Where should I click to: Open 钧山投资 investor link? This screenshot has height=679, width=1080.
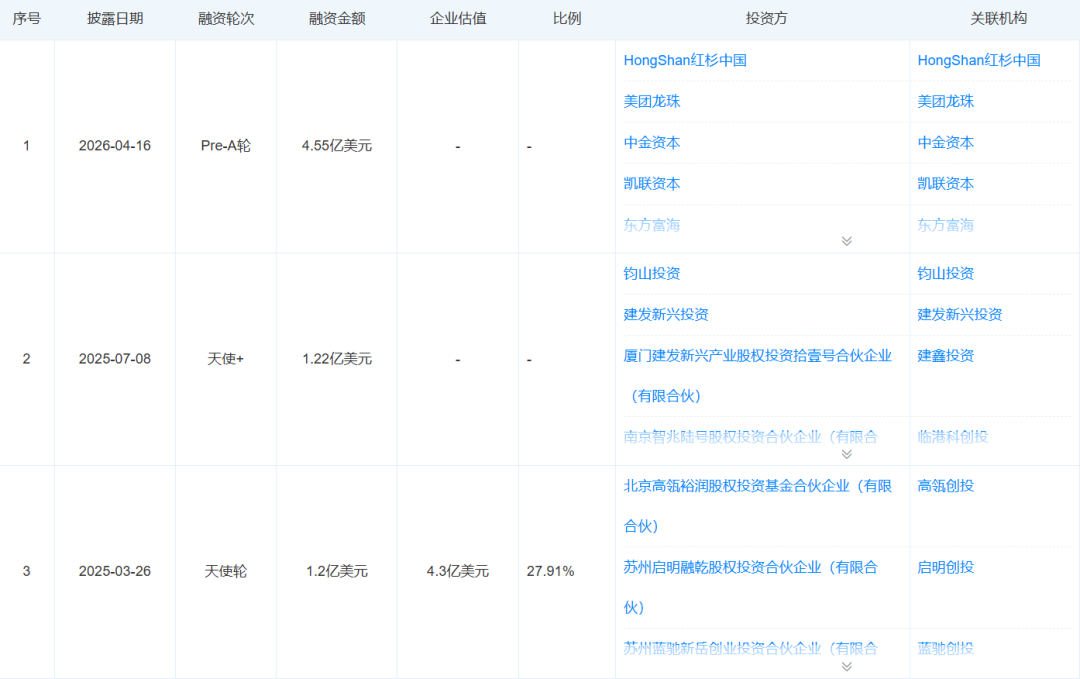652,273
